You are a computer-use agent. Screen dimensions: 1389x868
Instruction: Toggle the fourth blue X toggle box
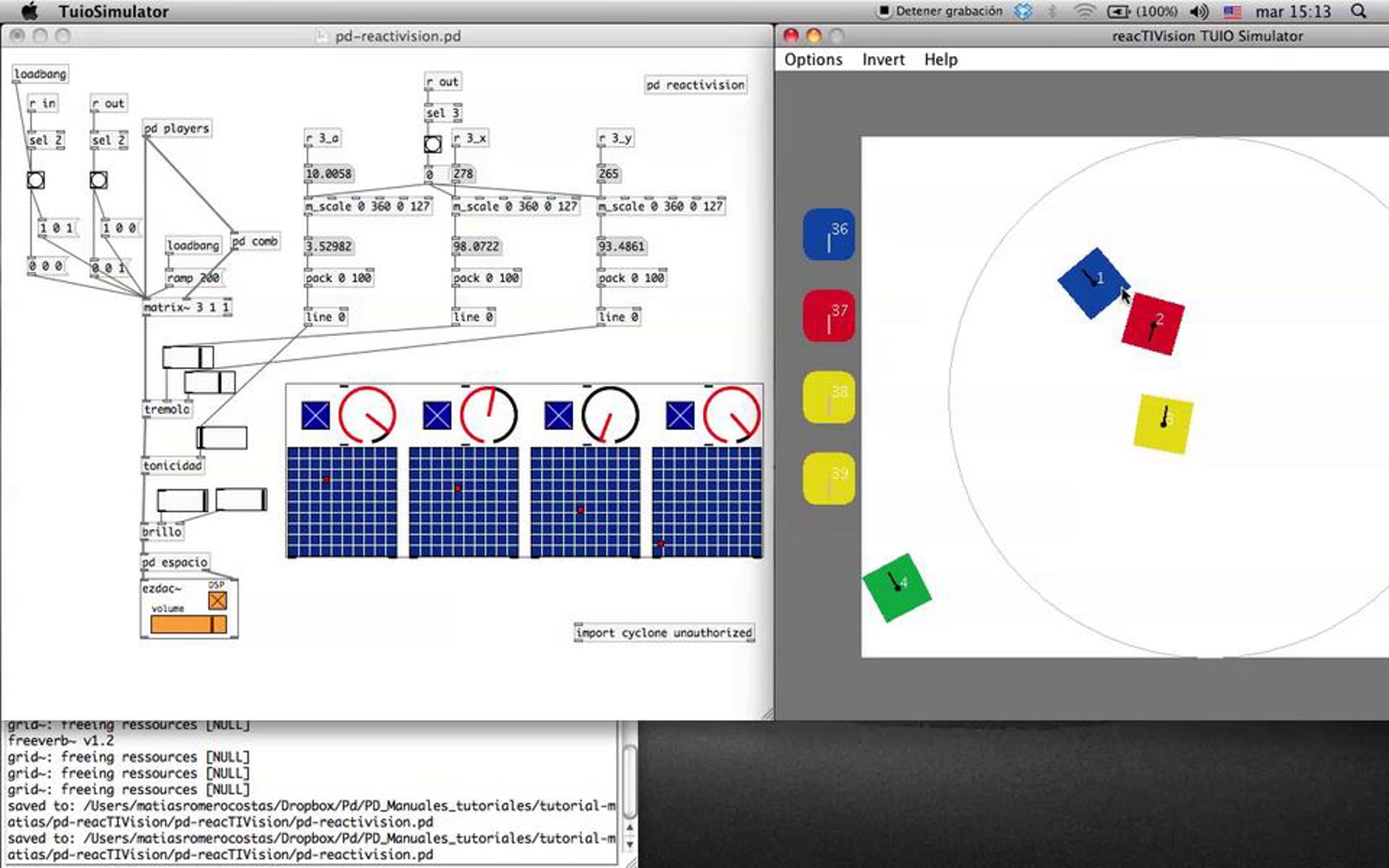click(x=680, y=415)
